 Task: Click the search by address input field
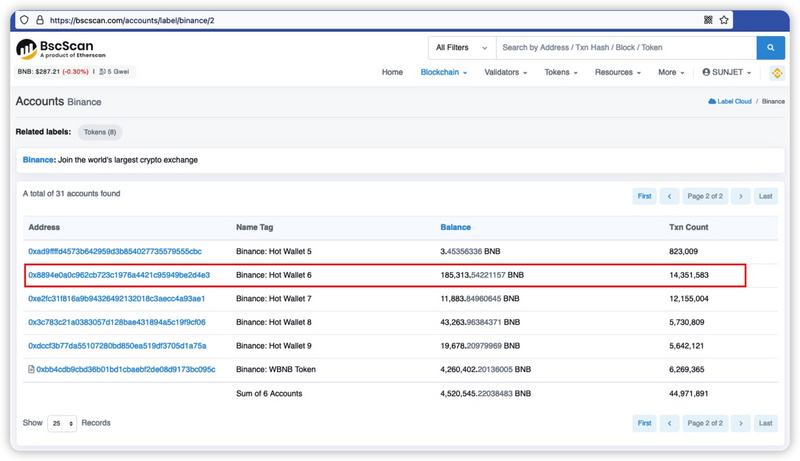(626, 47)
